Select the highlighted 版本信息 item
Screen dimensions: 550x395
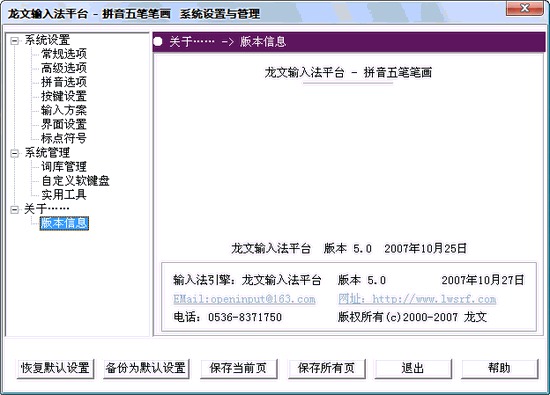pyautogui.click(x=64, y=223)
